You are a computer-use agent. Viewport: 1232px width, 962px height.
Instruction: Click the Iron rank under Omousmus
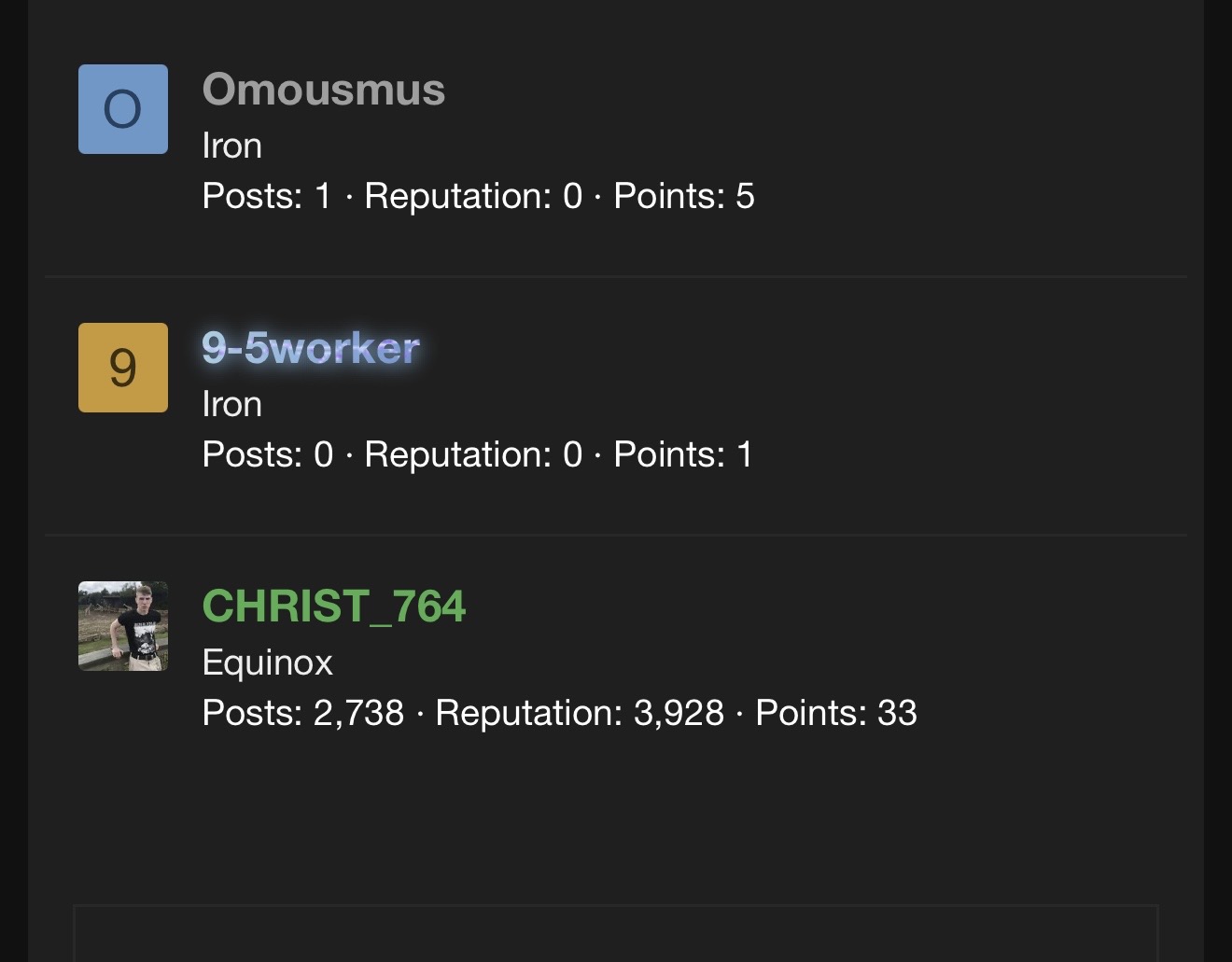point(231,146)
